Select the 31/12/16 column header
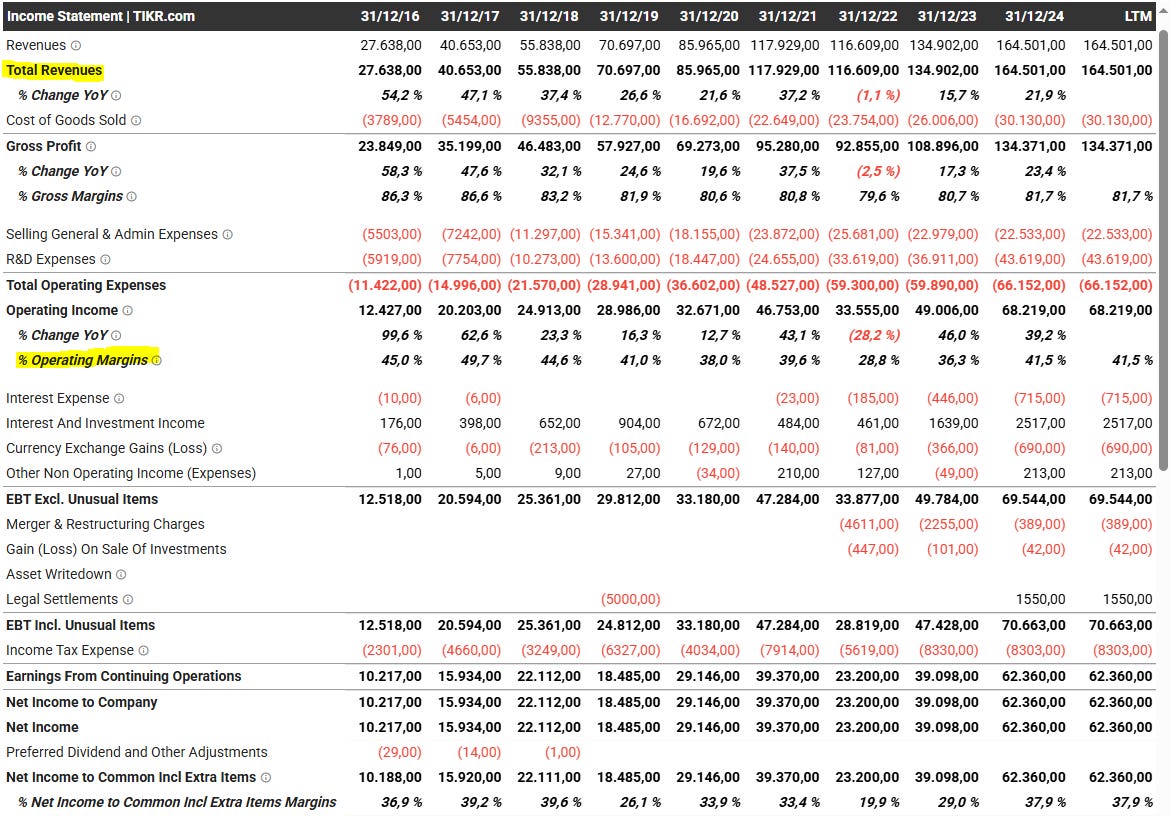1173x816 pixels. pos(390,16)
